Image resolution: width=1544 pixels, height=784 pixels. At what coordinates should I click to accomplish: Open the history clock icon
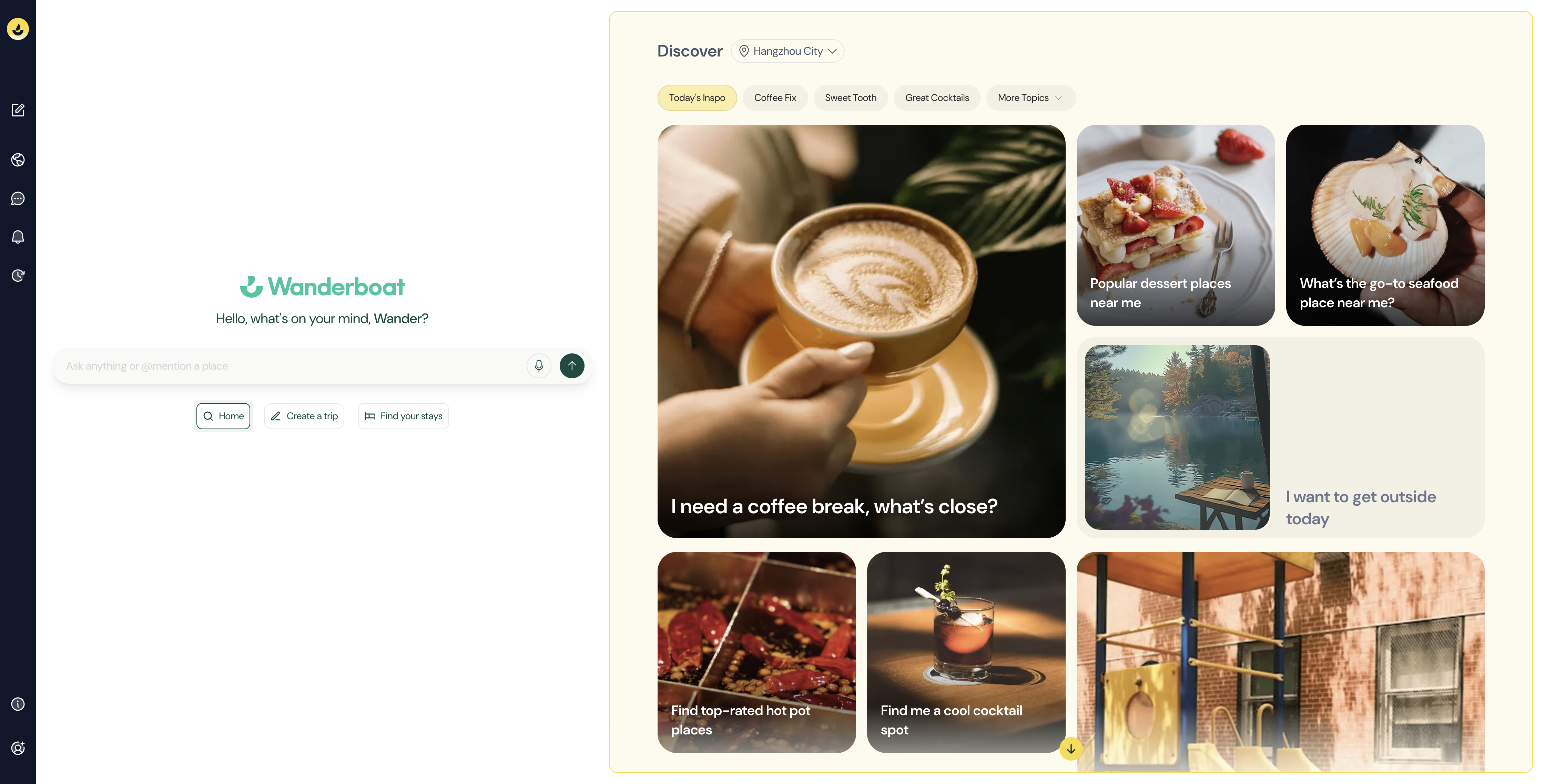18,276
